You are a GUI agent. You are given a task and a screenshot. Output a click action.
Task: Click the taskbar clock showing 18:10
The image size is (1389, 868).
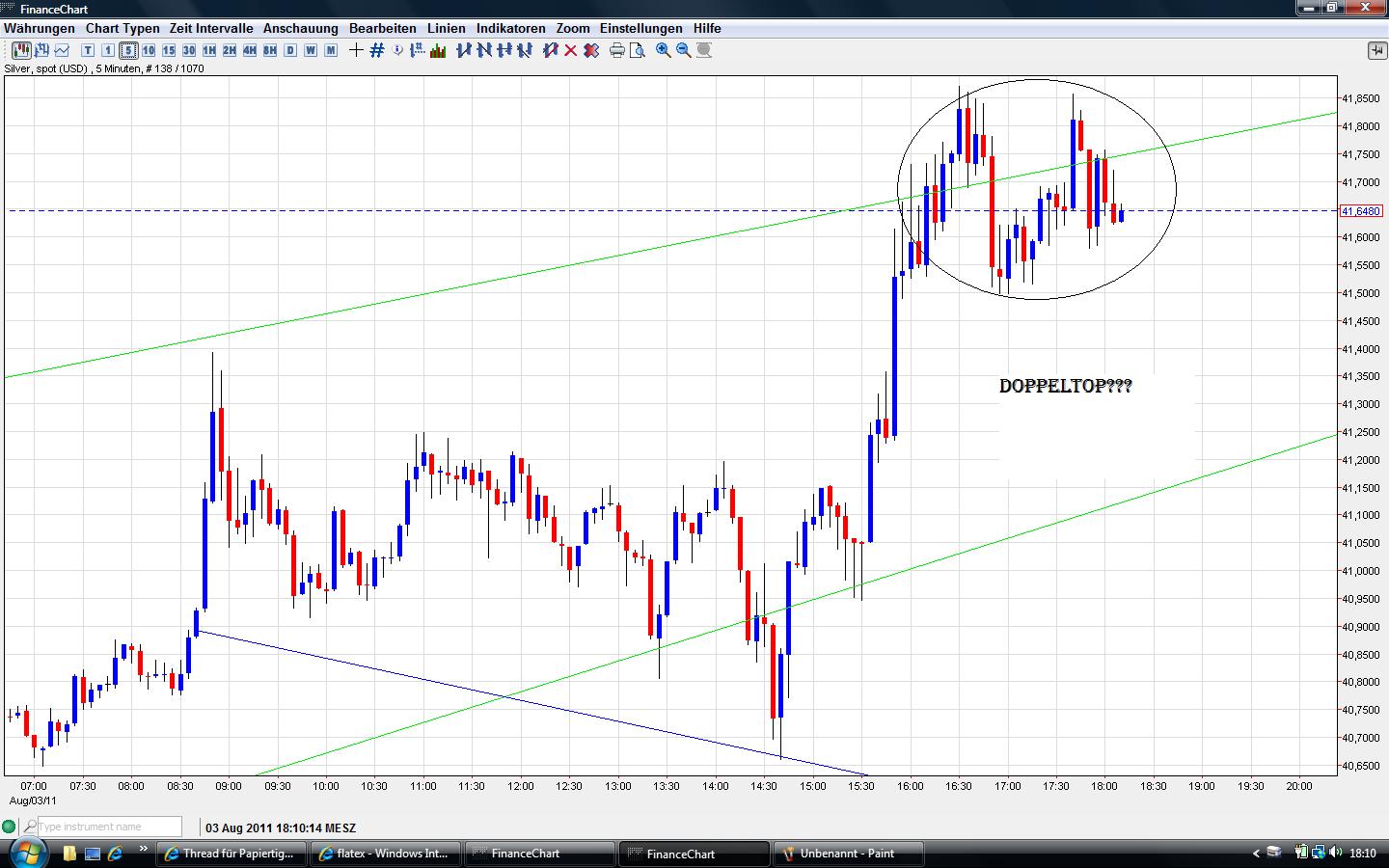[x=1363, y=854]
